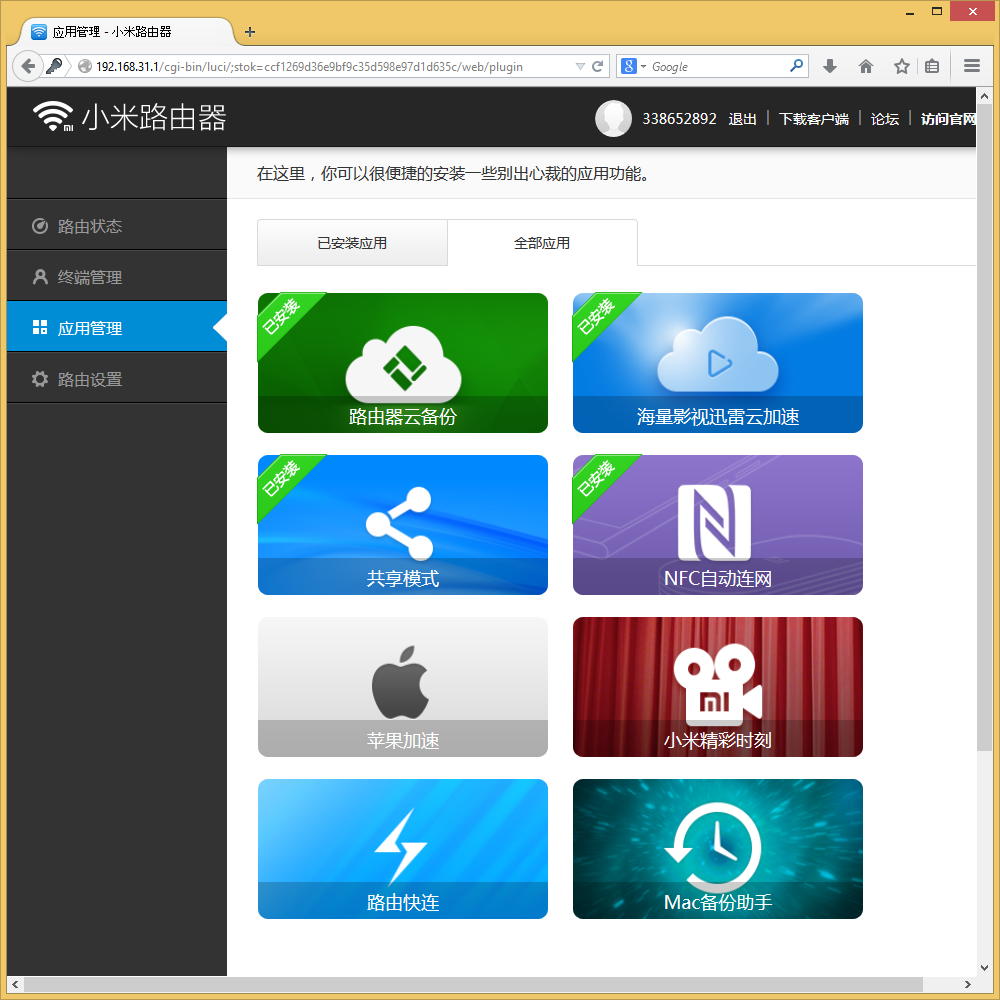
Task: Open the 路由快连 lightning app tile
Action: click(x=402, y=848)
